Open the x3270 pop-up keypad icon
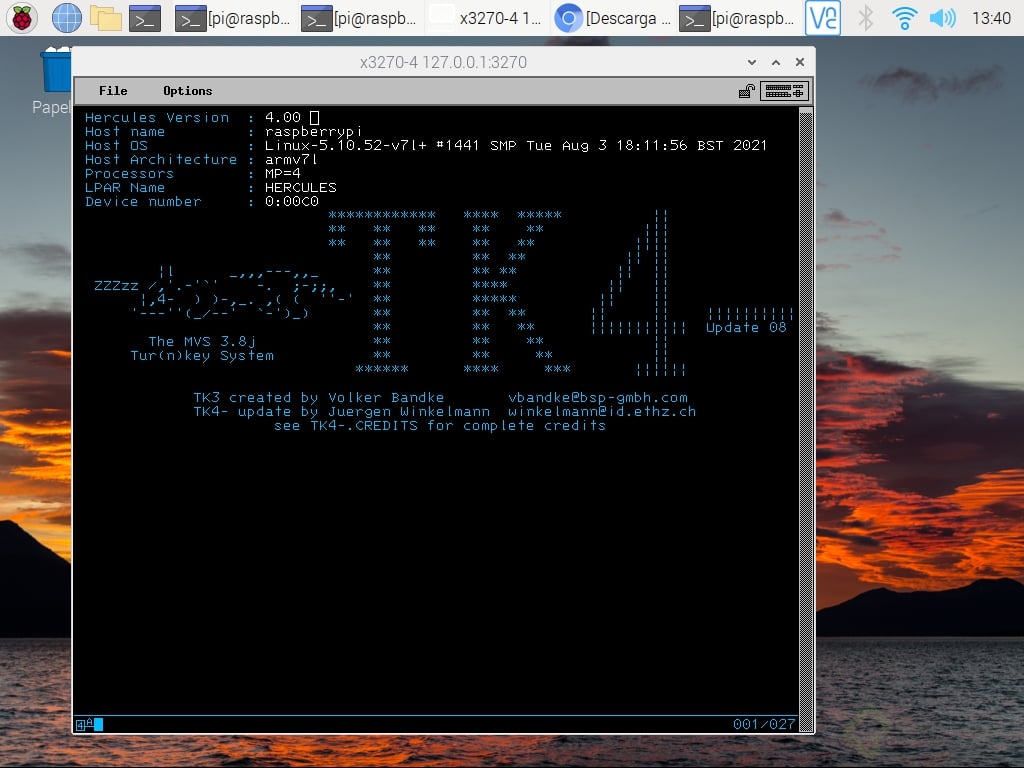 coord(784,90)
